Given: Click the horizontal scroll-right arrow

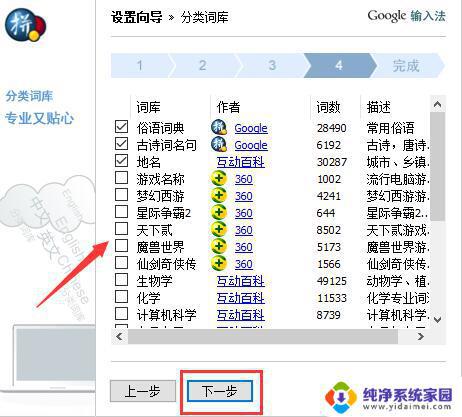Looking at the screenshot, I should coord(421,337).
